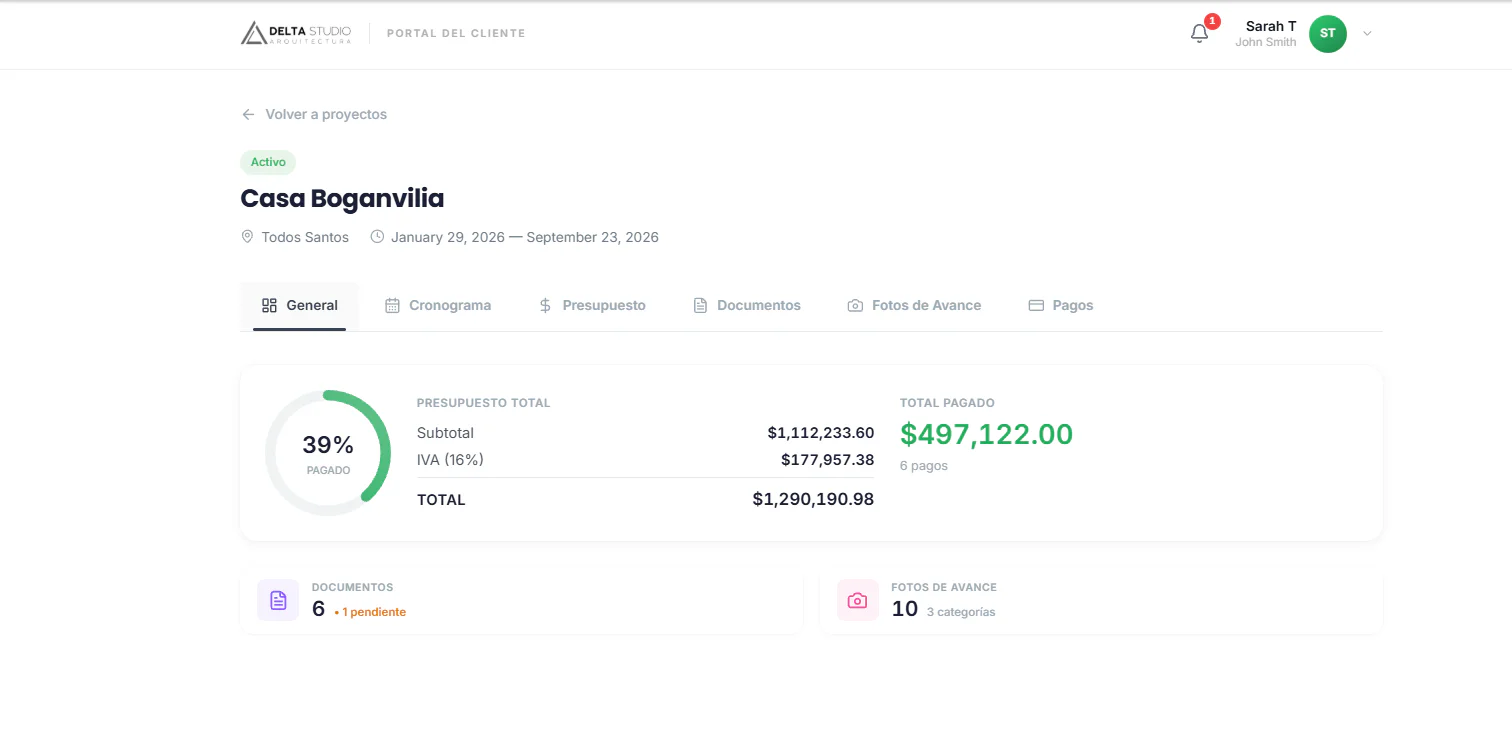Click the Casa Boganvilia project title
Screen dimensions: 1512x747
pos(342,198)
